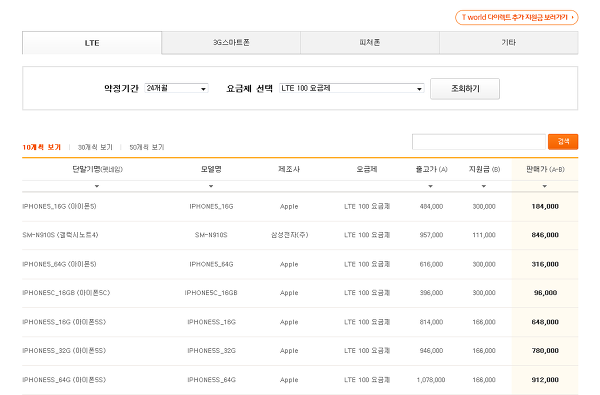Sort by 모델명 column arrow
This screenshot has height=395, width=600.
coord(211,186)
